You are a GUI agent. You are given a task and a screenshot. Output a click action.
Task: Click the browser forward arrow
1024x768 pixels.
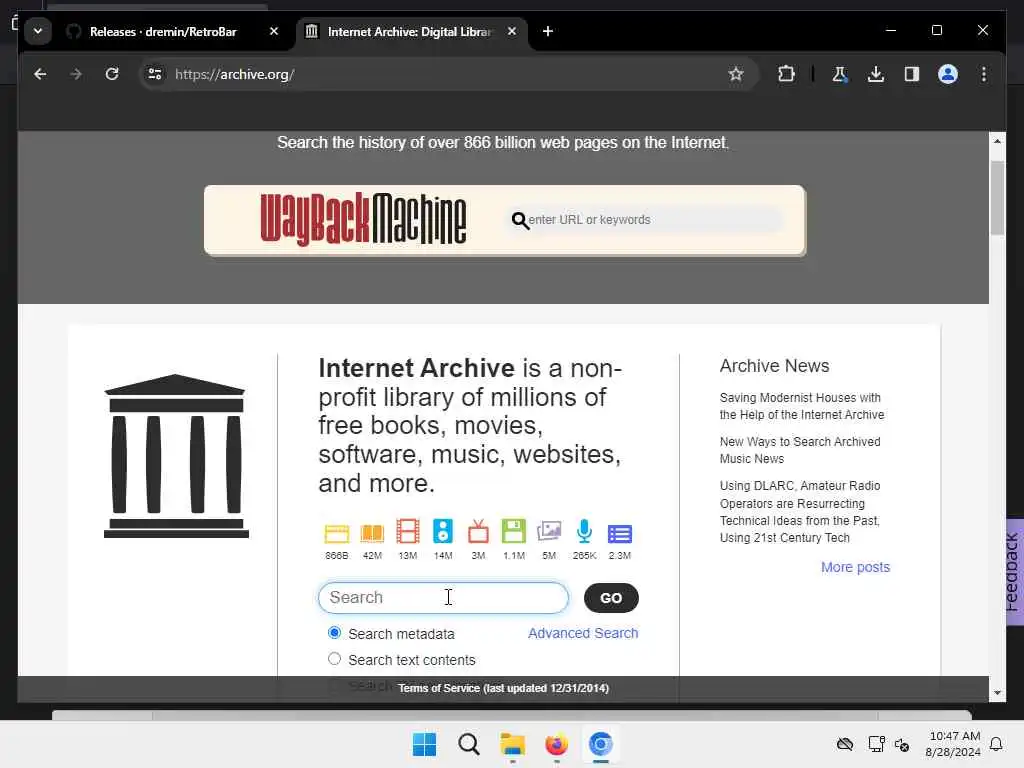click(x=76, y=74)
